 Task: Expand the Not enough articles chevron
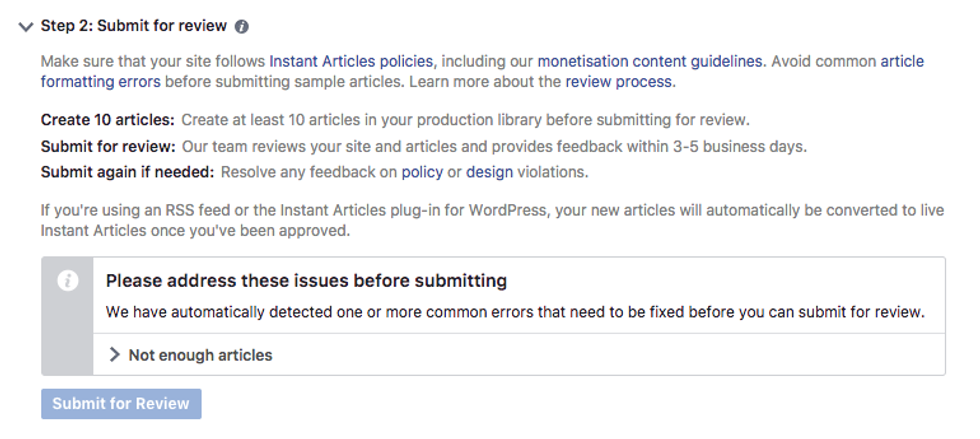(x=115, y=355)
